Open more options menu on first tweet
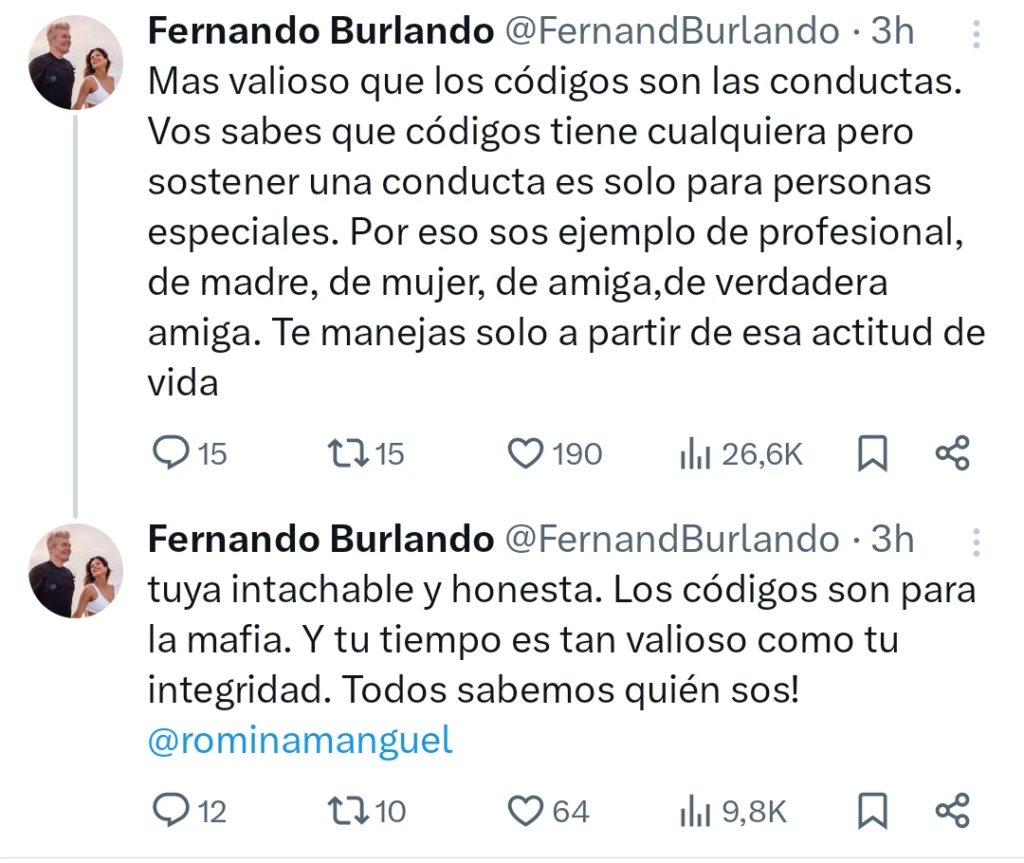This screenshot has width=1024, height=863. [977, 34]
